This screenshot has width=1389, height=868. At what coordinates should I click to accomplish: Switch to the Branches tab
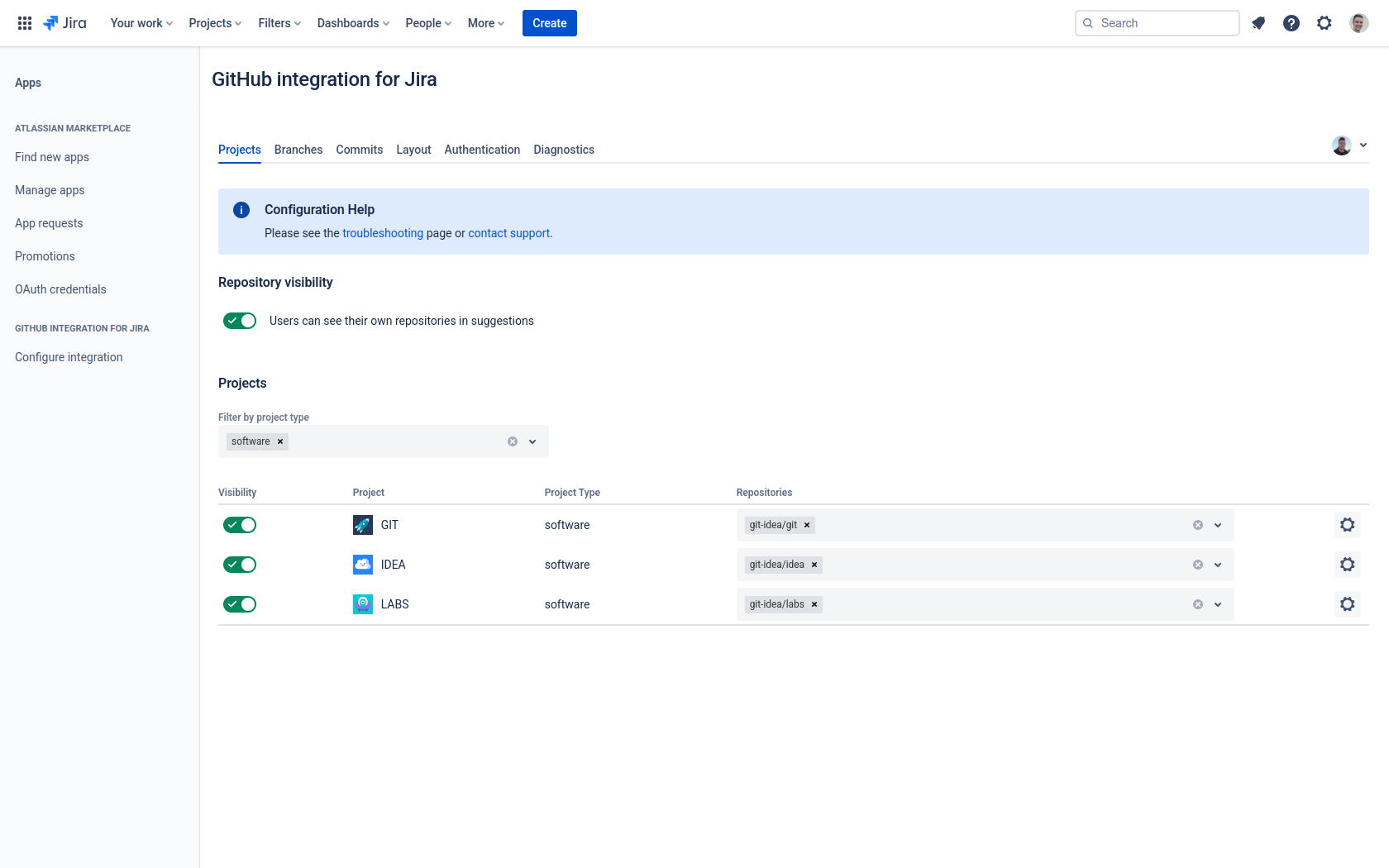point(298,150)
